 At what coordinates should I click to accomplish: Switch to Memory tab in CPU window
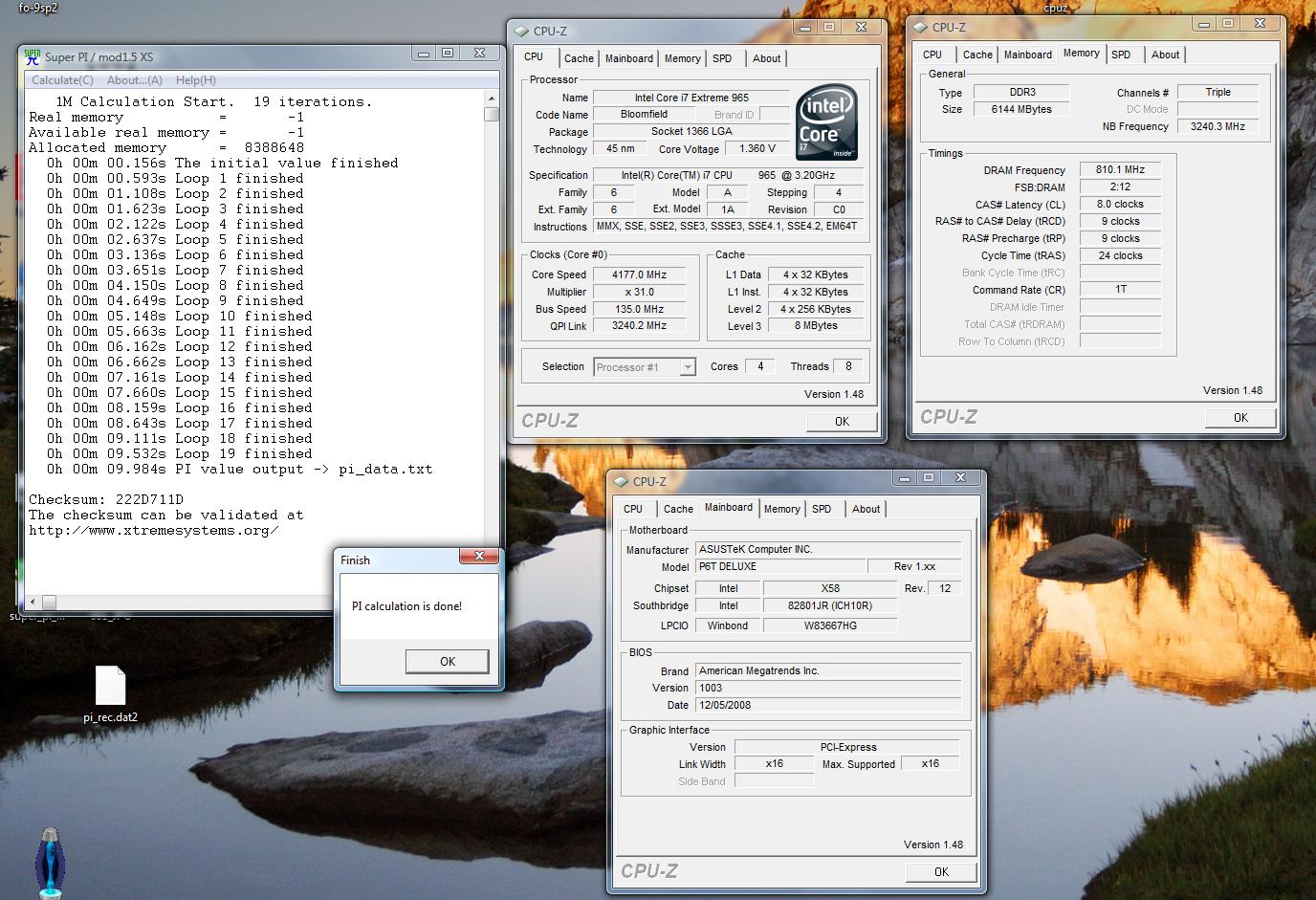(x=683, y=58)
